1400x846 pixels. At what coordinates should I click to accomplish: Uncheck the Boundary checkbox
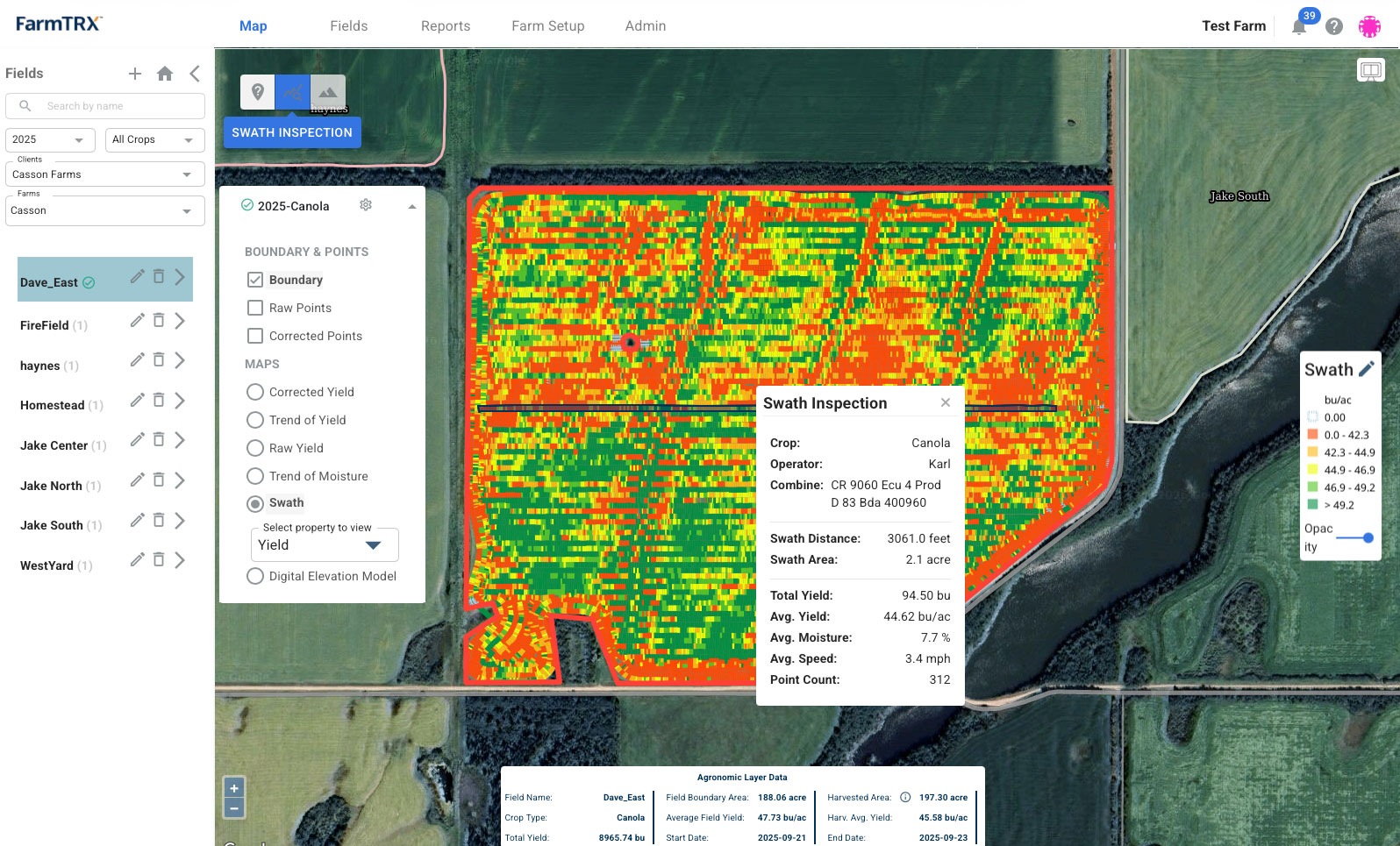coord(255,280)
